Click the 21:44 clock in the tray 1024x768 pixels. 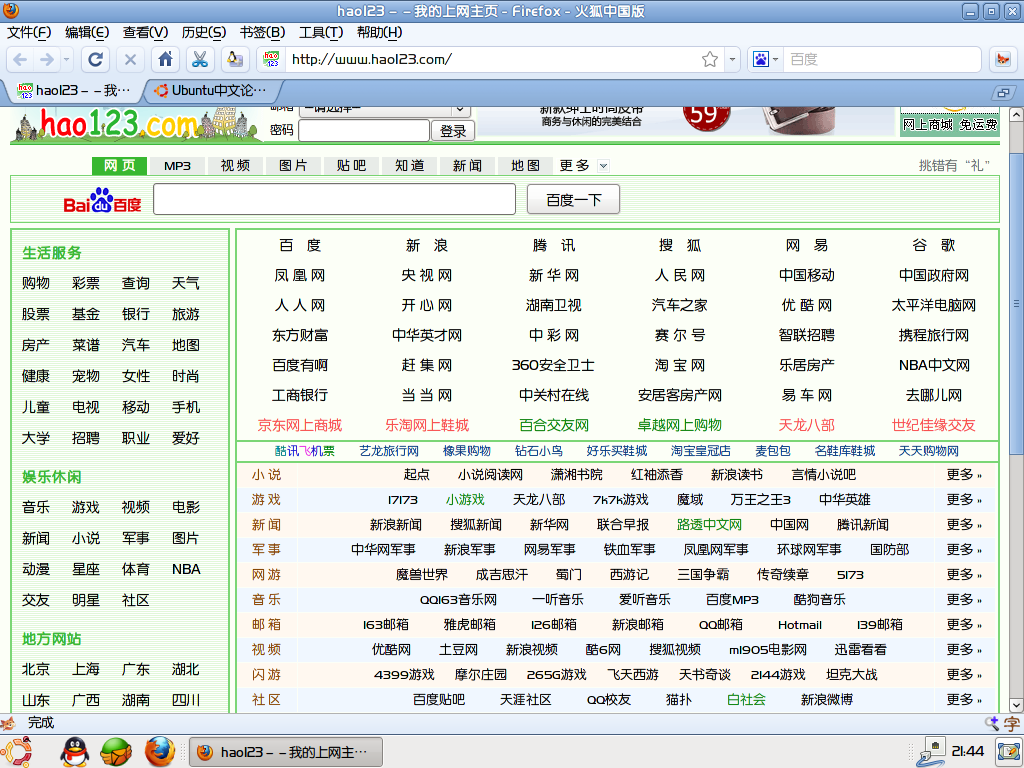(x=968, y=751)
